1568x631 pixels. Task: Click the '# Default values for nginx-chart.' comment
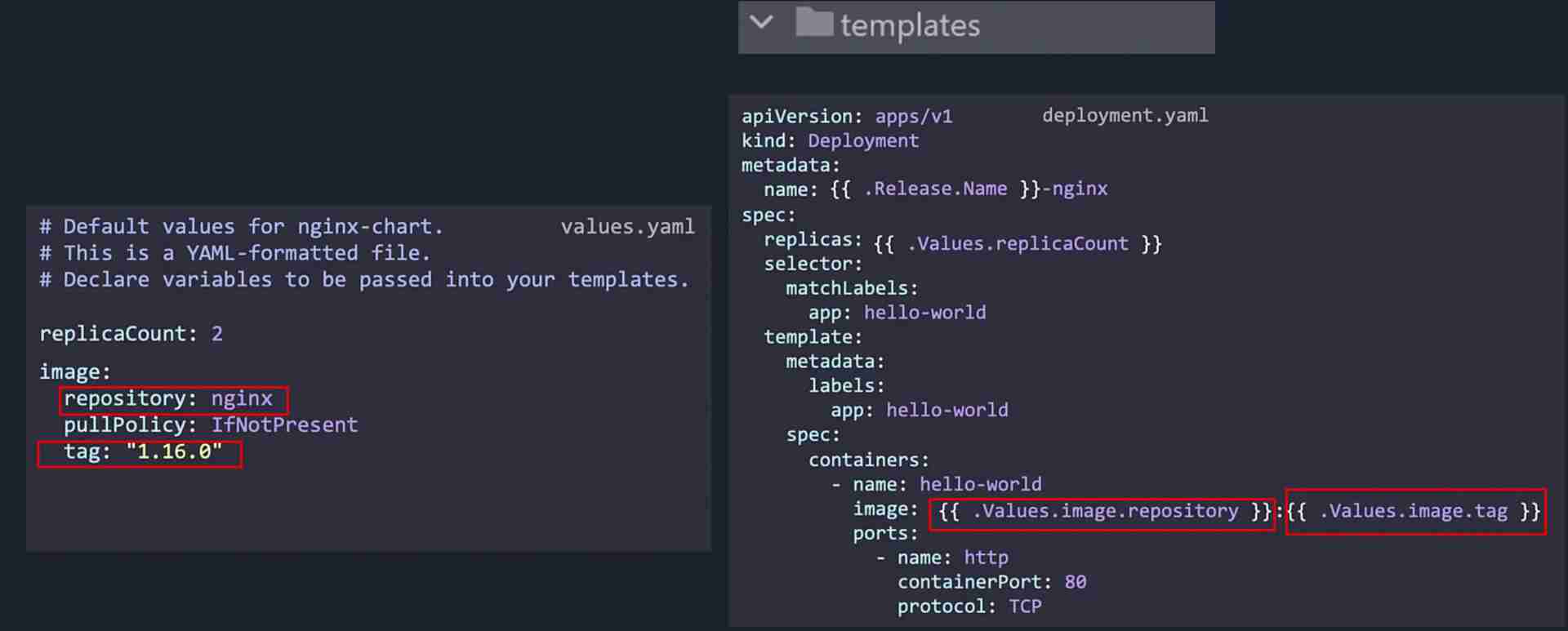(x=241, y=226)
